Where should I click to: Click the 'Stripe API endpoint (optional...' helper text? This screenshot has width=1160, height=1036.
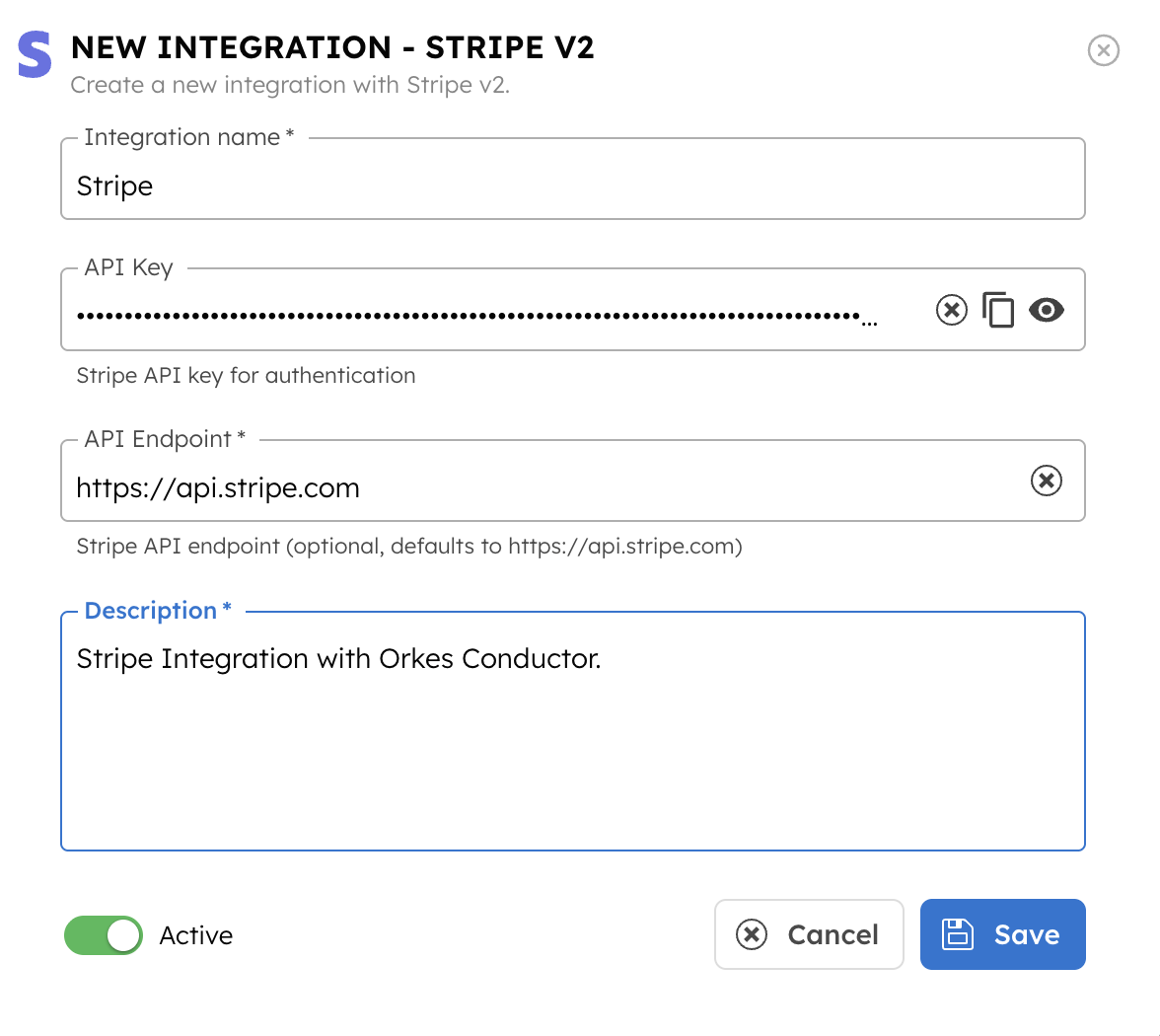point(409,547)
